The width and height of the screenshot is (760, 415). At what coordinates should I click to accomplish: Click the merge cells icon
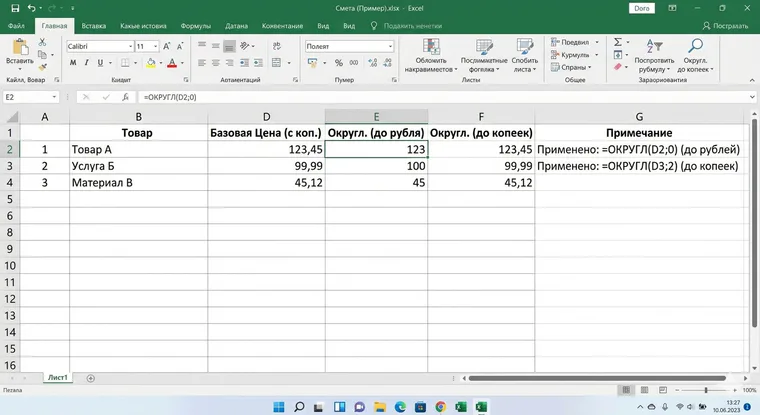pos(277,63)
